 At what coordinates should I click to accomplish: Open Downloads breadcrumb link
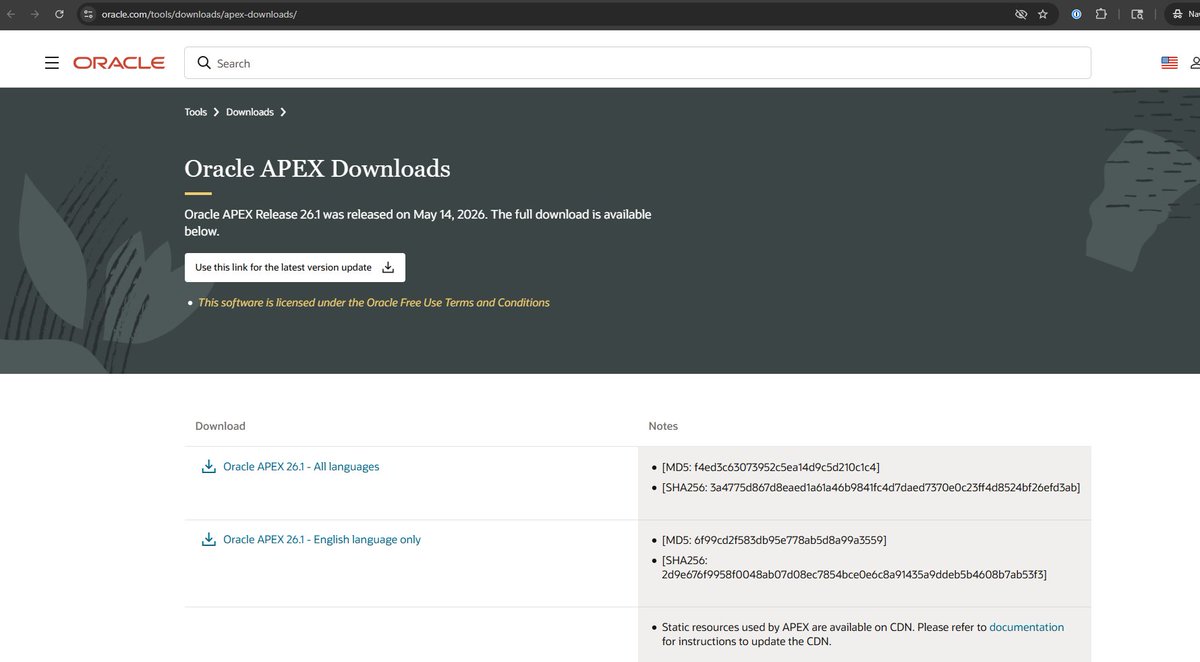click(x=250, y=112)
